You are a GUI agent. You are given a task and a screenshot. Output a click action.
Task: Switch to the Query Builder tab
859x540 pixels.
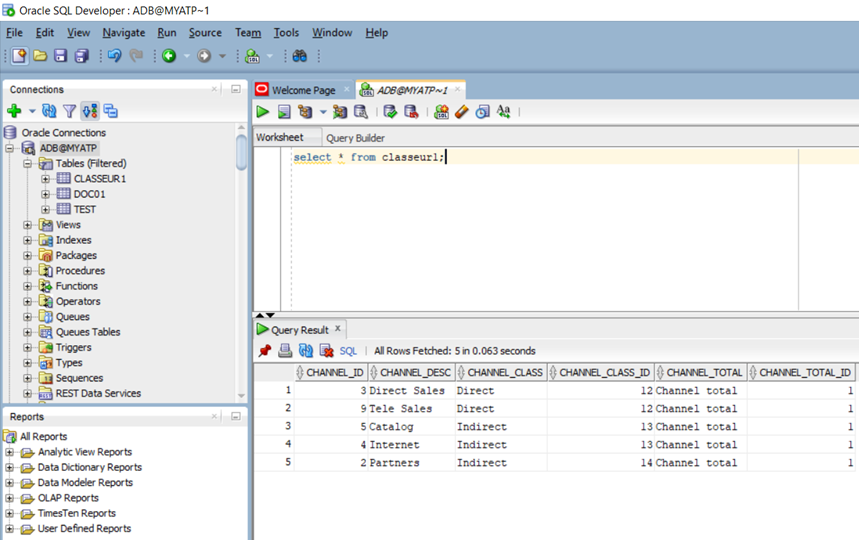click(x=356, y=138)
